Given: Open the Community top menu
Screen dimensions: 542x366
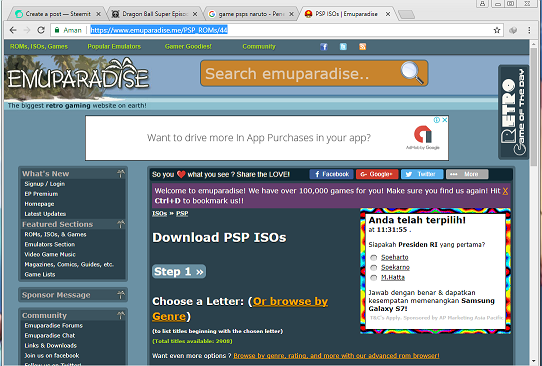Looking at the screenshot, I should pos(259,47).
